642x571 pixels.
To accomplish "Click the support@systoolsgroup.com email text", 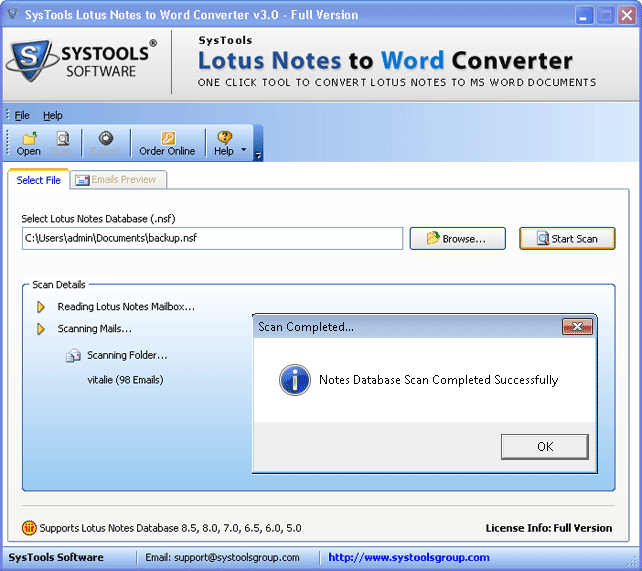I will [x=237, y=557].
